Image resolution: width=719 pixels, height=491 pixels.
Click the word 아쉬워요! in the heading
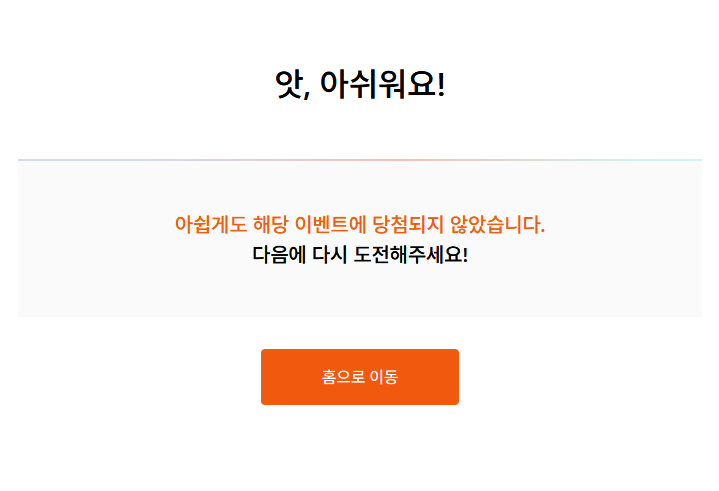pyautogui.click(x=382, y=85)
